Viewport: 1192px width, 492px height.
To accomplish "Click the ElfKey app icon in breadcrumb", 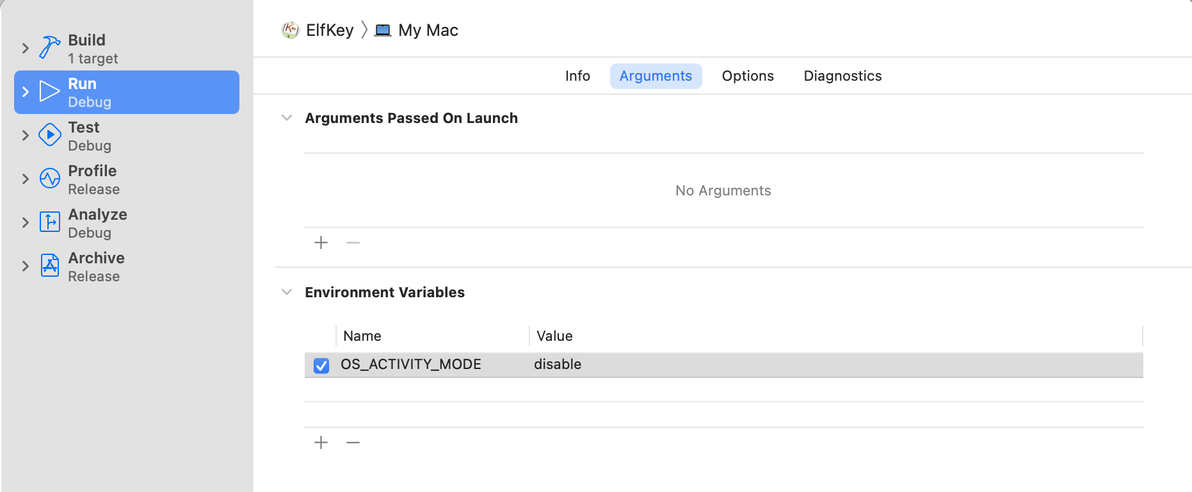I will (291, 30).
